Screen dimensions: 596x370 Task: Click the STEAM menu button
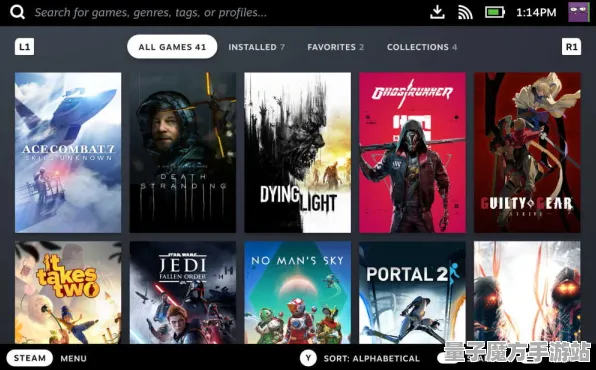[30, 358]
